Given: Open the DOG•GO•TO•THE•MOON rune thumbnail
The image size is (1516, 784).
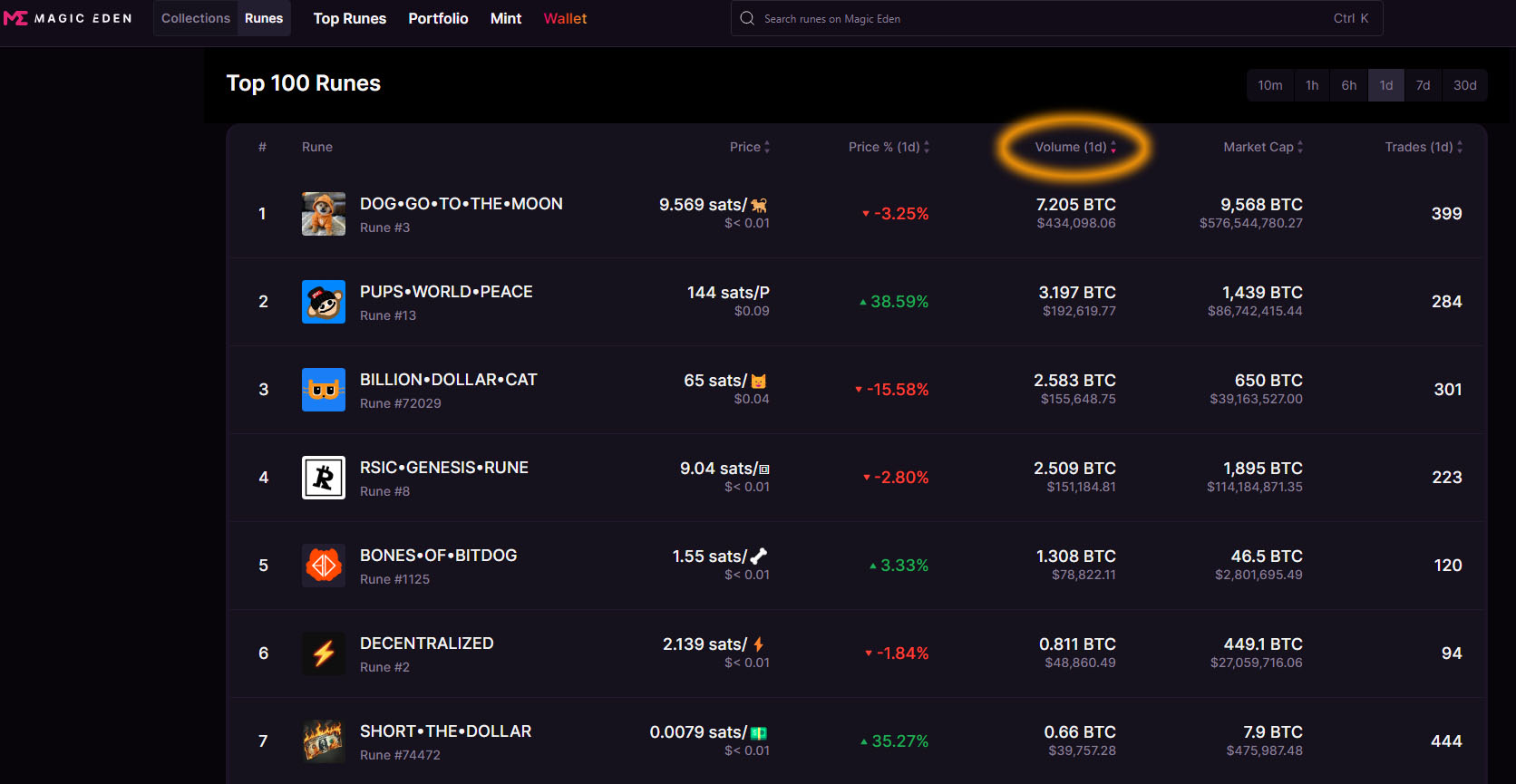Looking at the screenshot, I should (x=324, y=214).
